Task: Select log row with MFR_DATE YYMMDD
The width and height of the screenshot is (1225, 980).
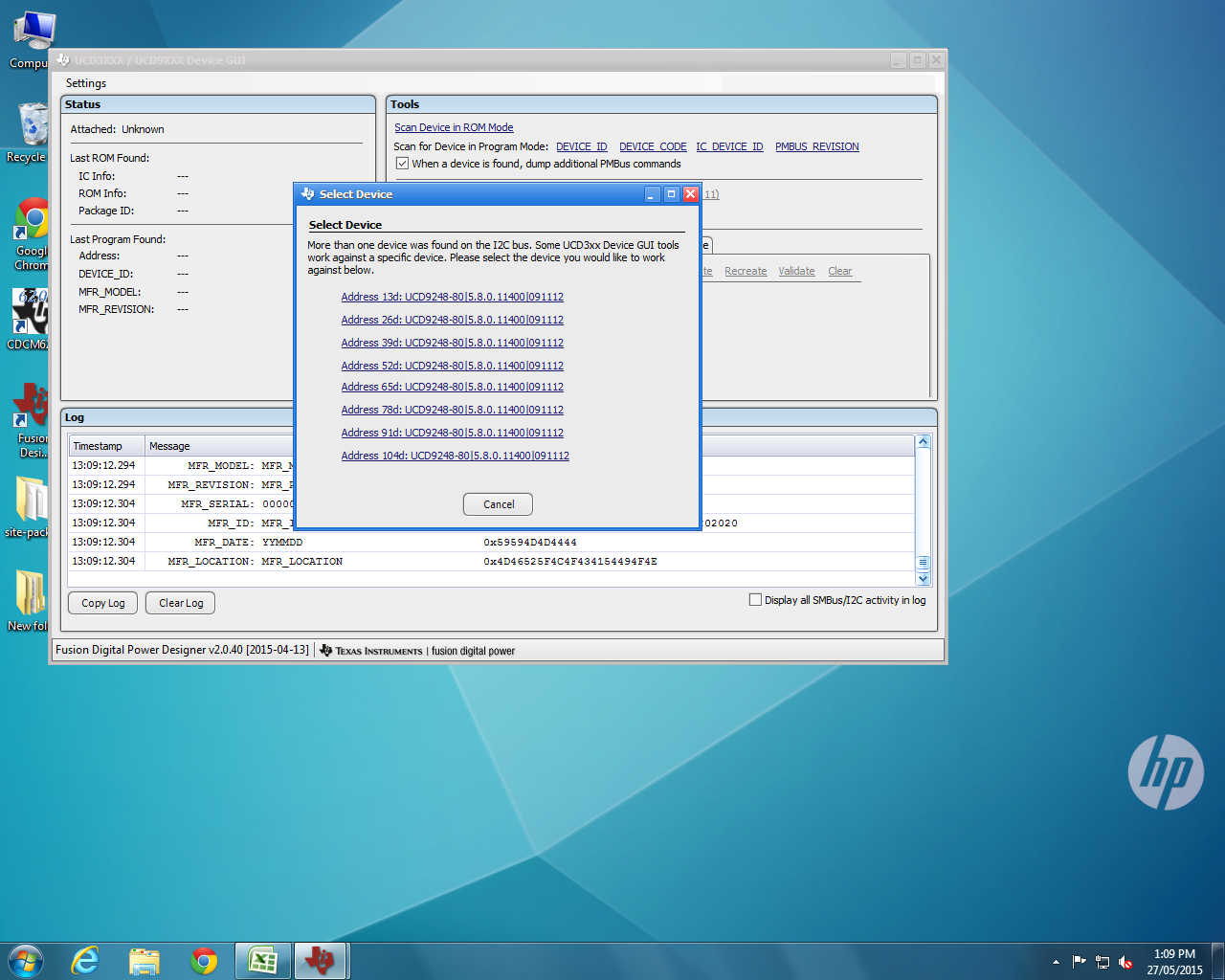Action: (492, 543)
